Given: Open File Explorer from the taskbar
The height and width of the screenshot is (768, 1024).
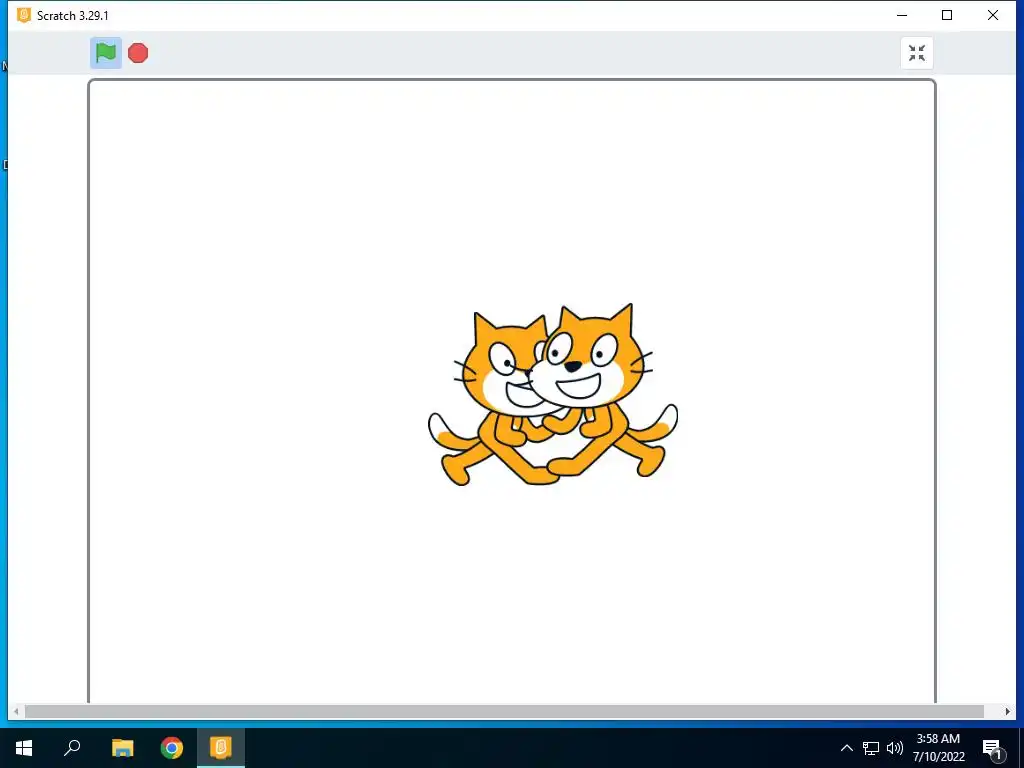Looking at the screenshot, I should coord(122,748).
